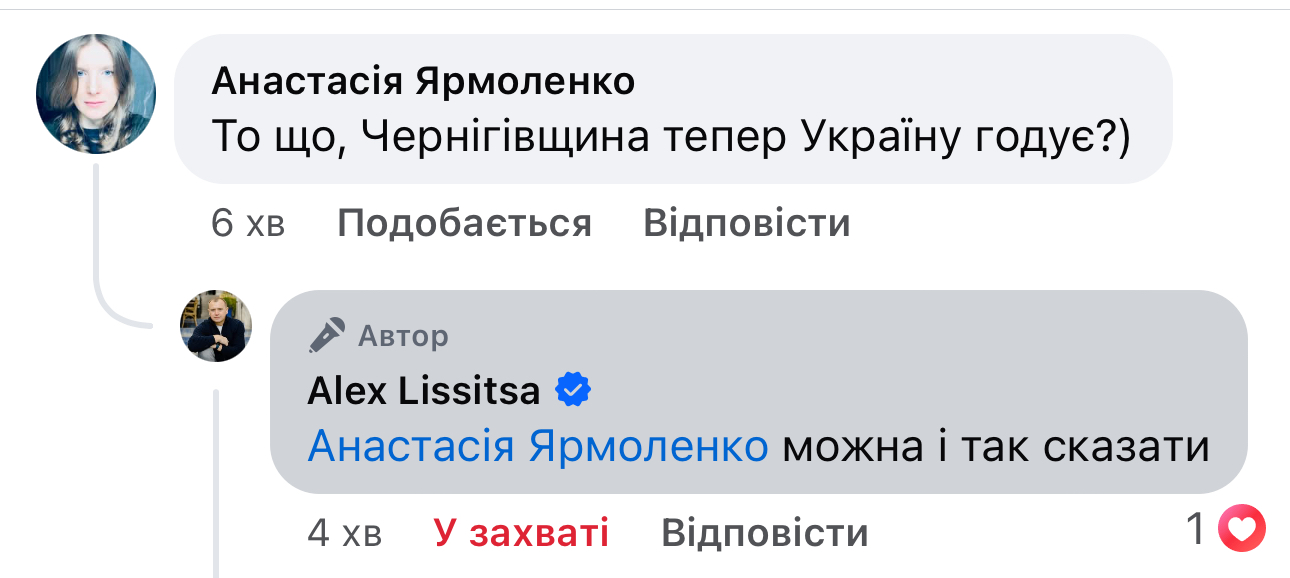Screen dimensions: 1290x578
Task: Click the comment text about Чернігівщина
Action: click(x=670, y=139)
